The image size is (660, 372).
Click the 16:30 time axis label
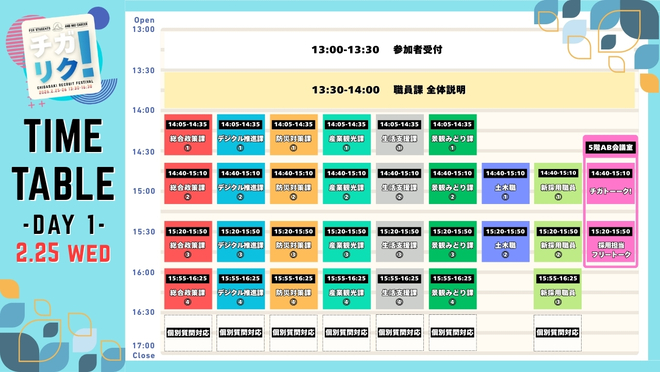click(x=144, y=312)
